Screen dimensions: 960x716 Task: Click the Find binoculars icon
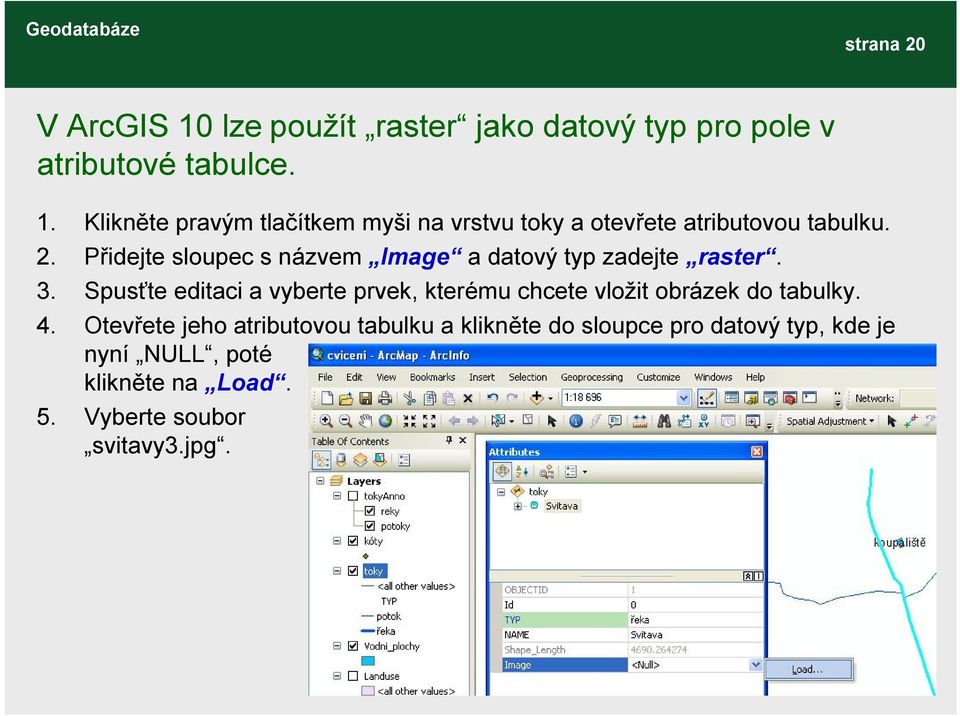coord(664,421)
